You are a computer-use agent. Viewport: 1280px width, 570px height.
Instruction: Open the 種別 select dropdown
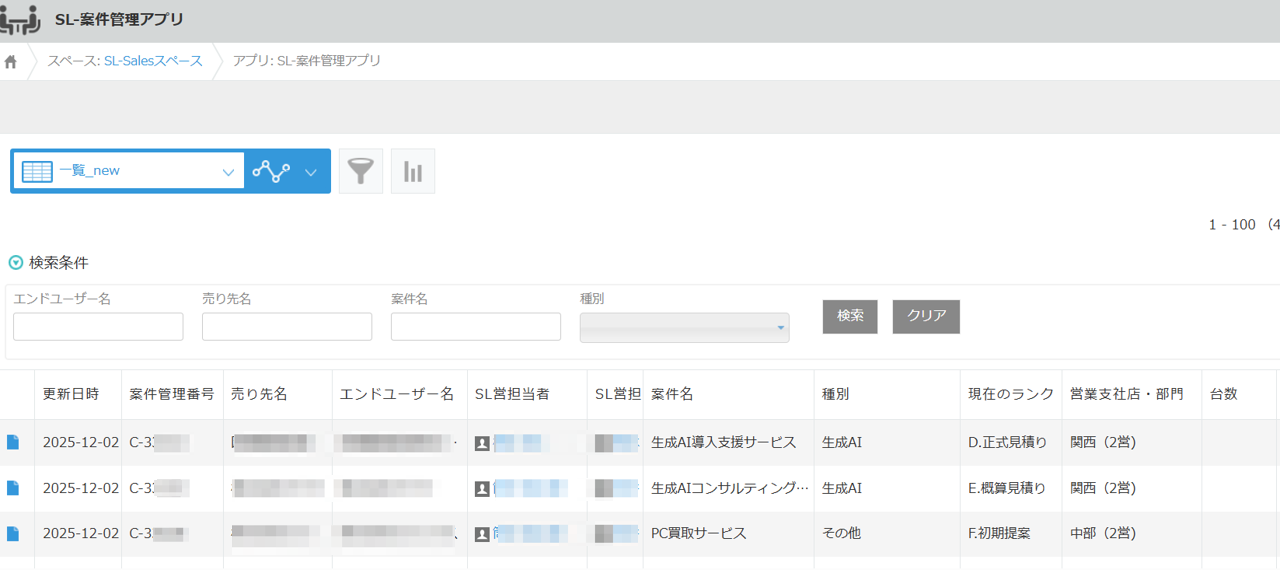684,327
